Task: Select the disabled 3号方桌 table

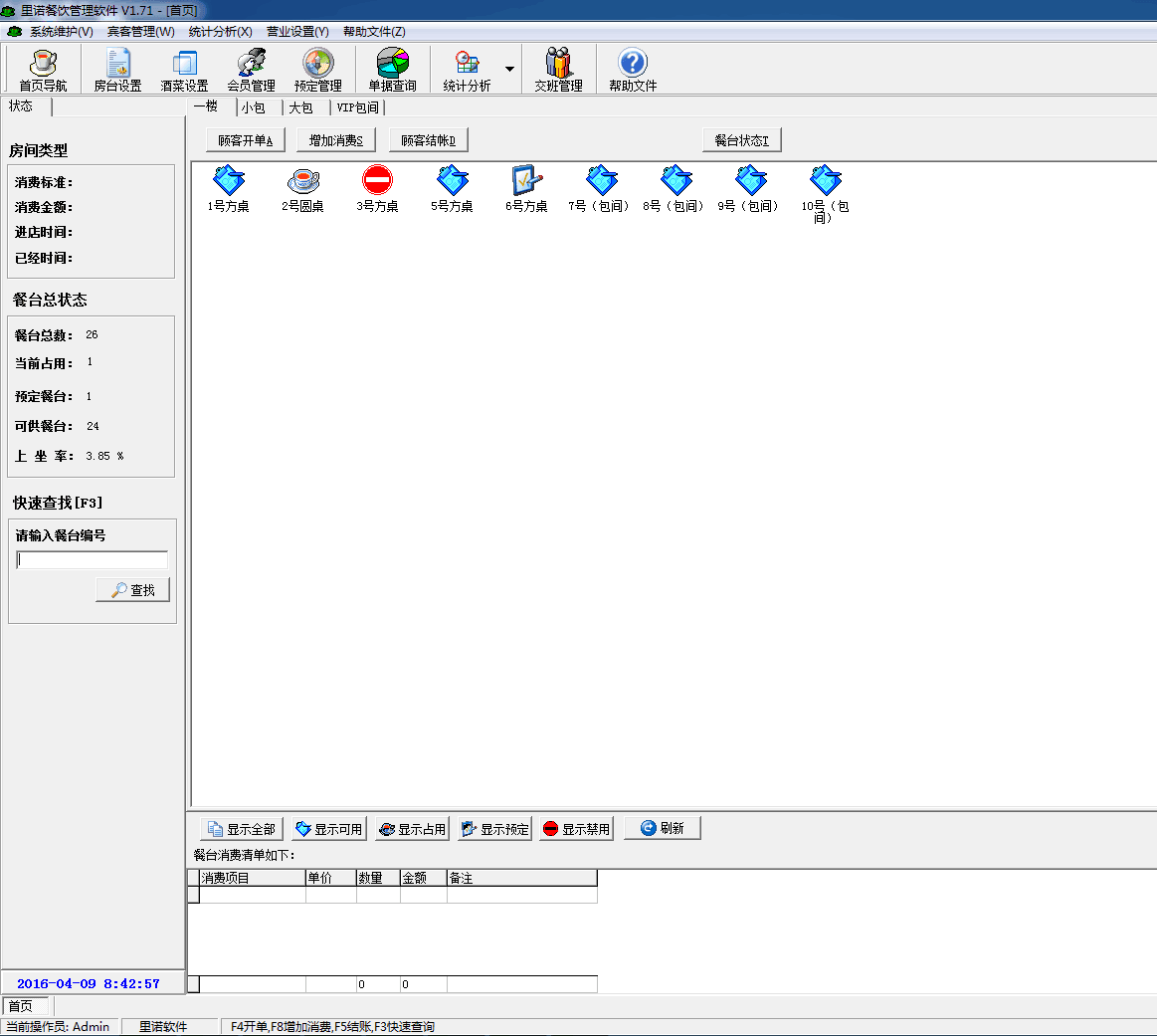Action: tap(377, 189)
